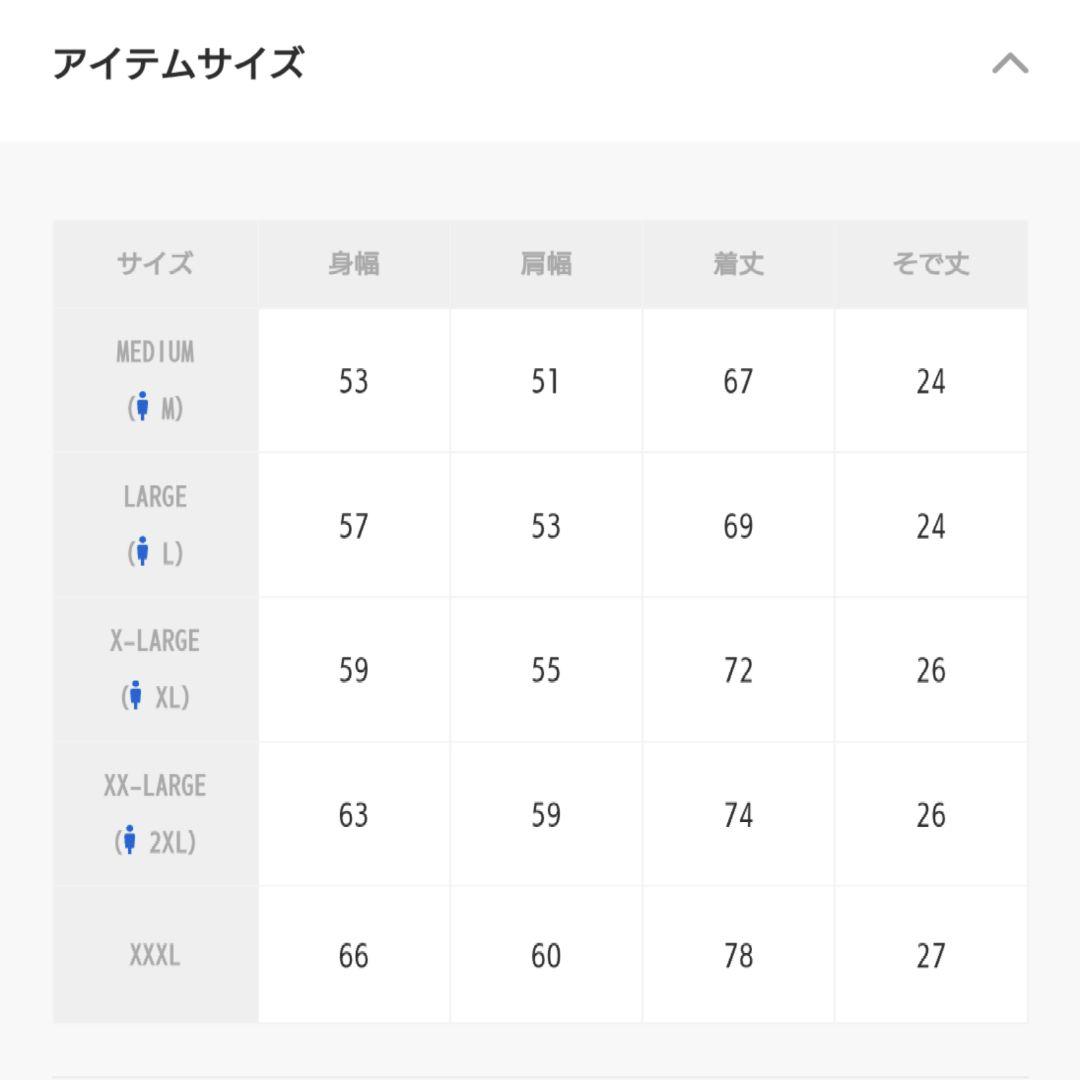Click the 身幅 column header
The image size is (1080, 1080).
coord(353,264)
